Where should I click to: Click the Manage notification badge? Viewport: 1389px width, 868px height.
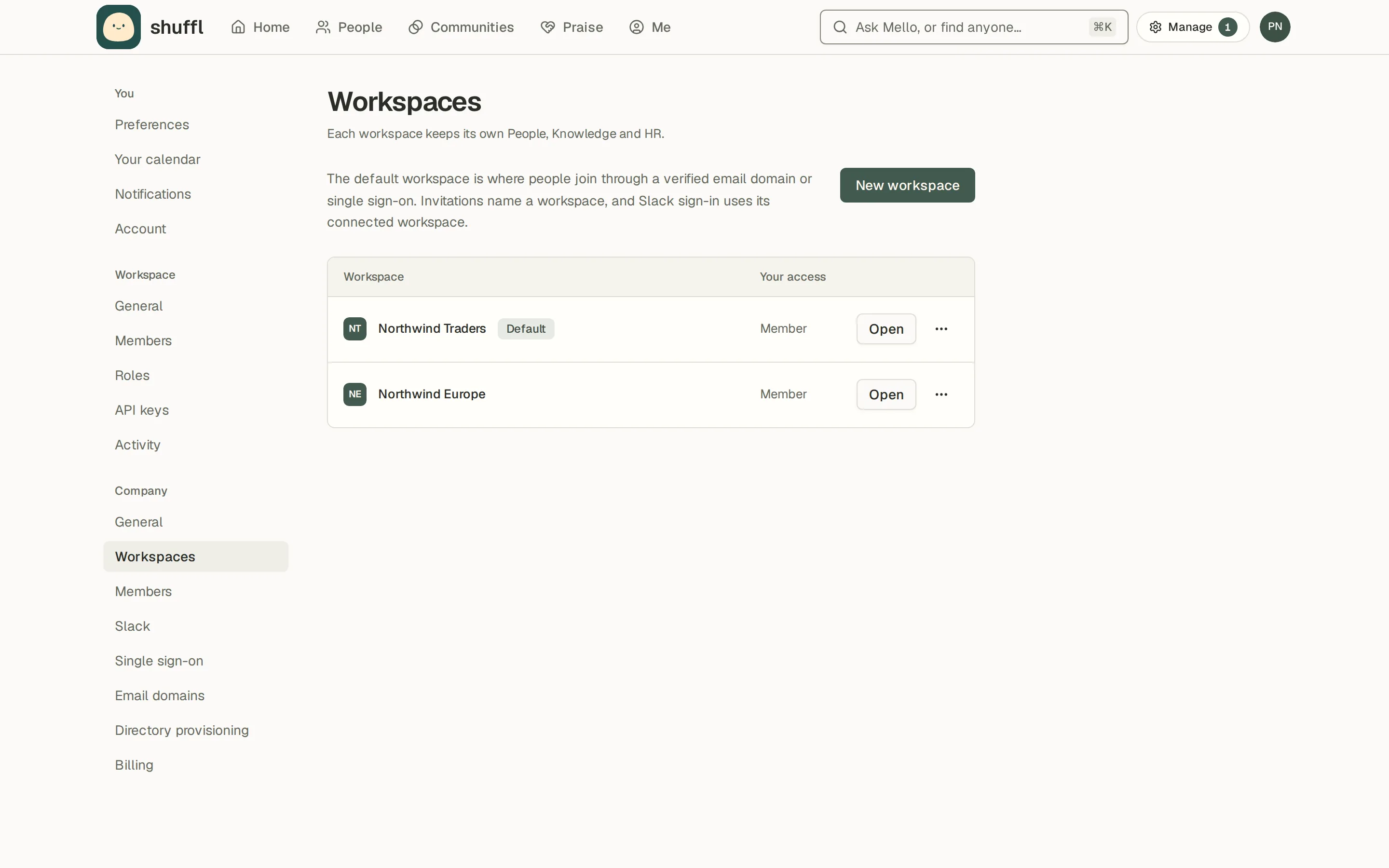tap(1227, 27)
